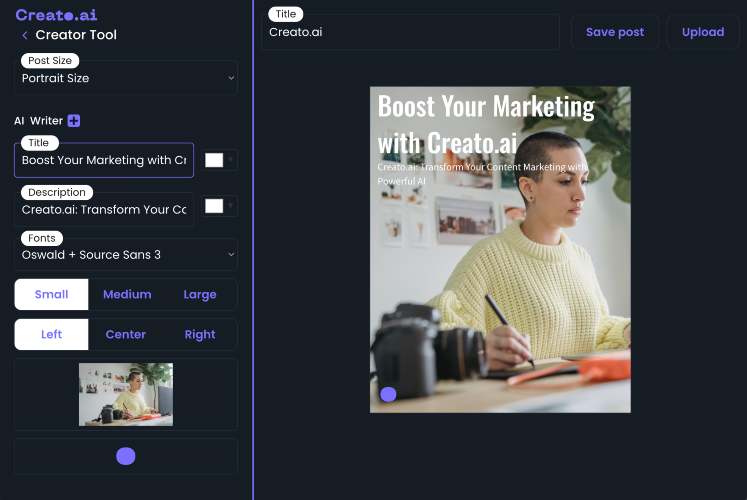Click the purple logo circle in the sidebar
The image size is (747, 500).
click(x=126, y=456)
